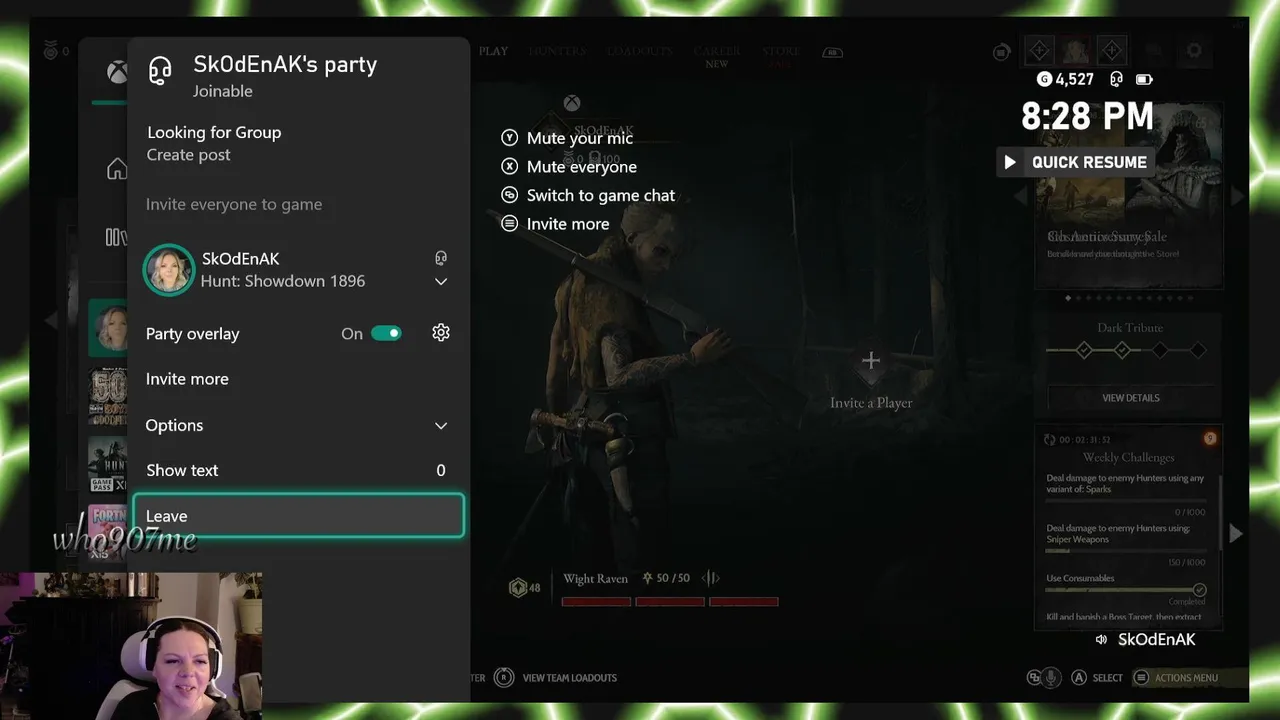1280x720 pixels.
Task: Click the weekly challenges notification badge 9
Action: [x=1209, y=439]
